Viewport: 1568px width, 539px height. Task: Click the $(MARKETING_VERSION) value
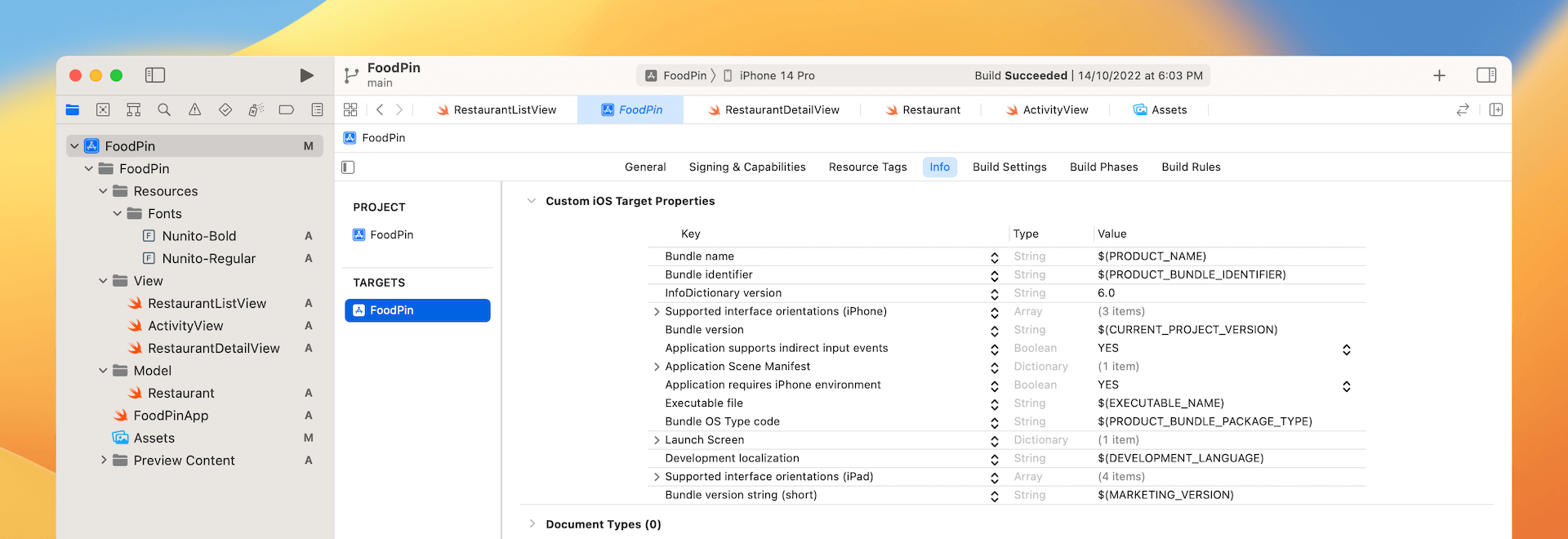(x=1165, y=495)
